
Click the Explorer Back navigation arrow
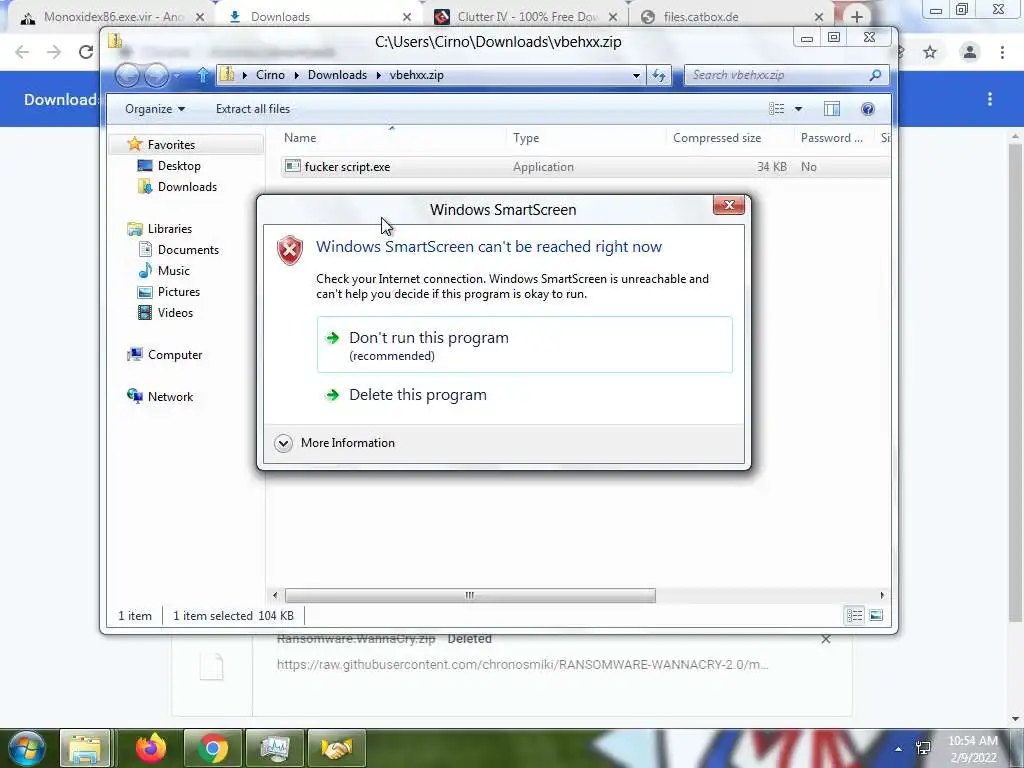pyautogui.click(x=127, y=76)
